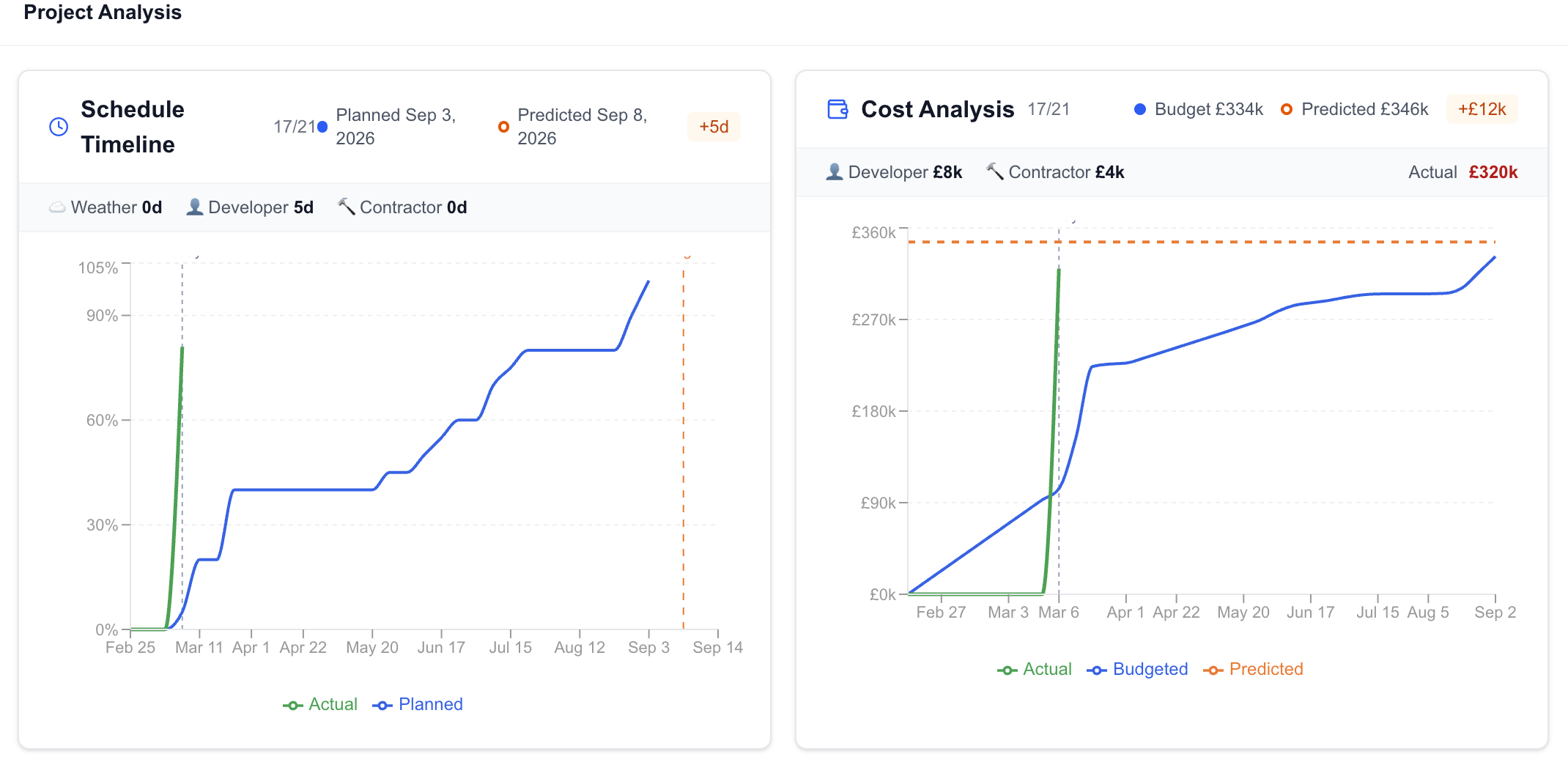The width and height of the screenshot is (1568, 765).
Task: Select the Contractor hammer icon under Cost Analysis
Action: click(996, 171)
